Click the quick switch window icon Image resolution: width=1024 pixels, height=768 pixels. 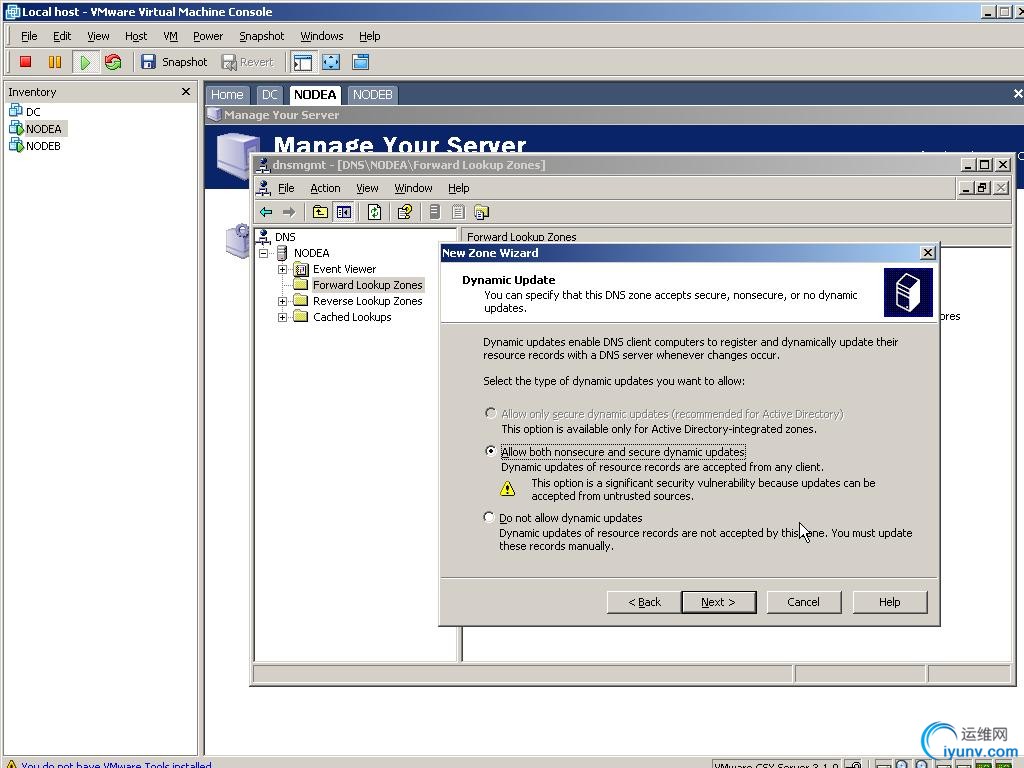coord(360,62)
